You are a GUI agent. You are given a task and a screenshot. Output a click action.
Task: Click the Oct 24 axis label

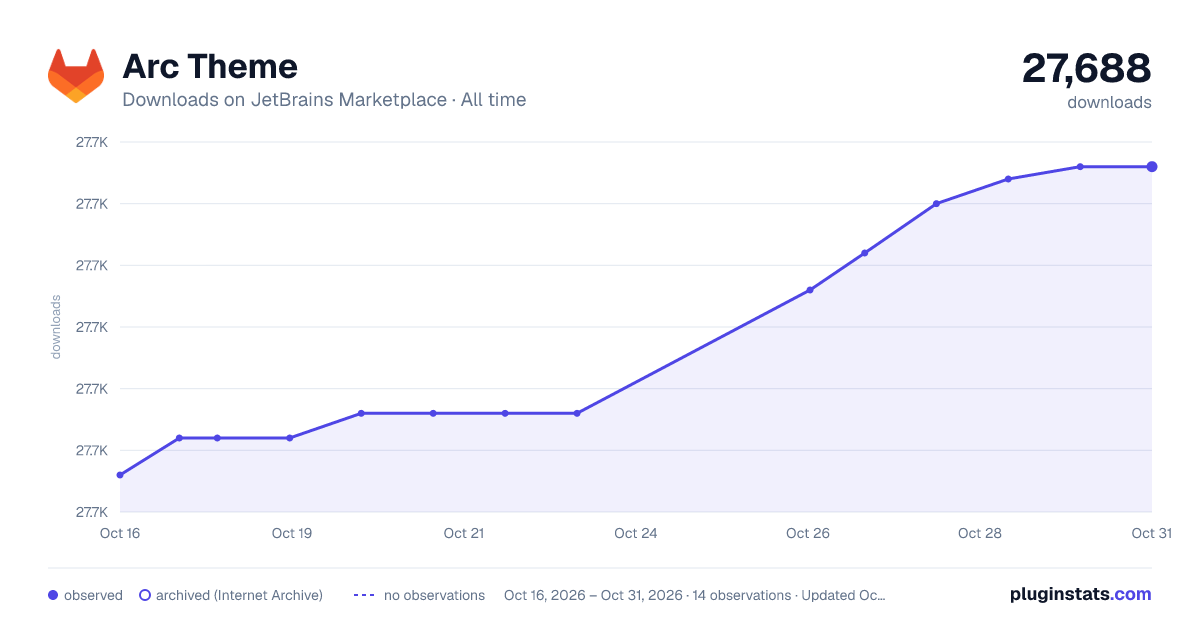tap(636, 533)
